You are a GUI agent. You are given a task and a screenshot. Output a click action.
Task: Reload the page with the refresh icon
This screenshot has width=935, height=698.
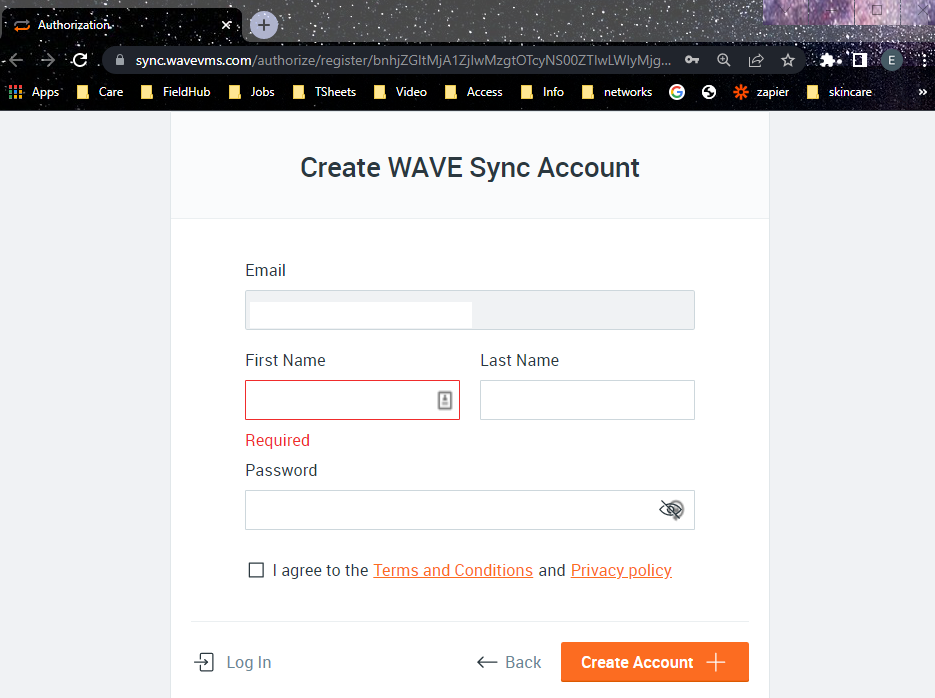coord(80,60)
